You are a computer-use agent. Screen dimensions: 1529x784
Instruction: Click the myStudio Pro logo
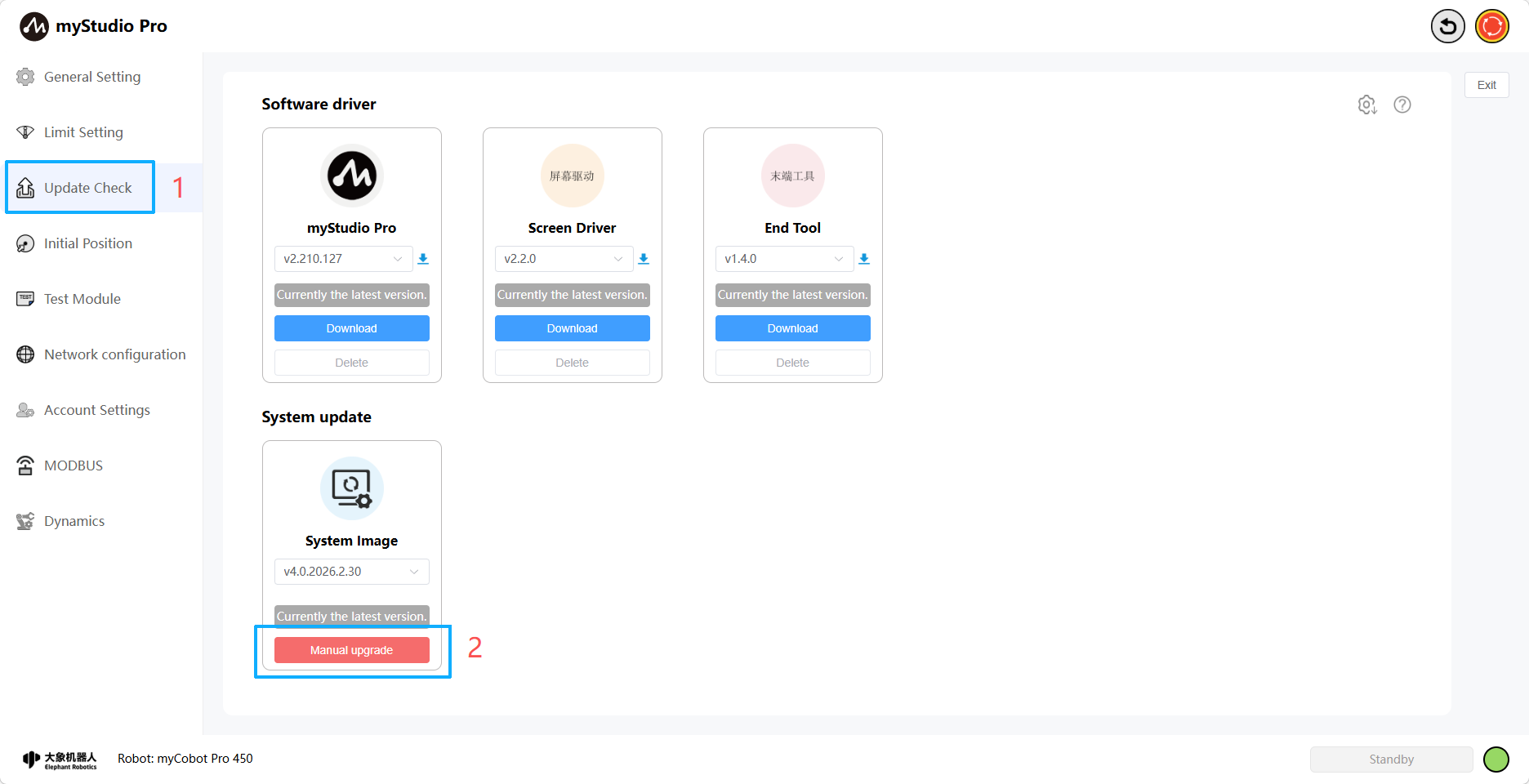click(x=34, y=25)
